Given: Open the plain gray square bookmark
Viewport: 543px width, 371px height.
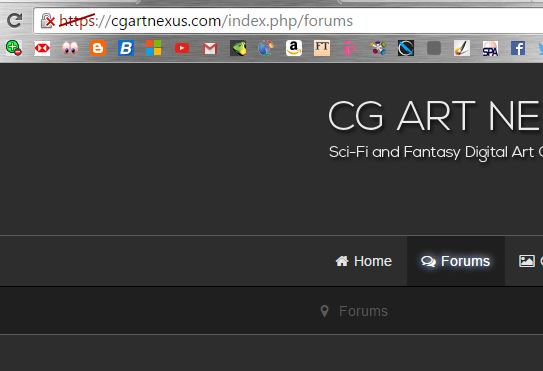Looking at the screenshot, I should (x=434, y=48).
